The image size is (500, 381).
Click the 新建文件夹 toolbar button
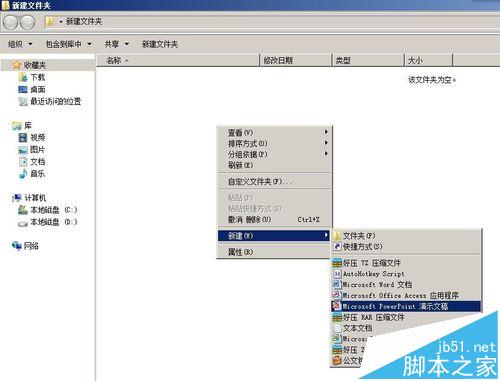[x=160, y=44]
